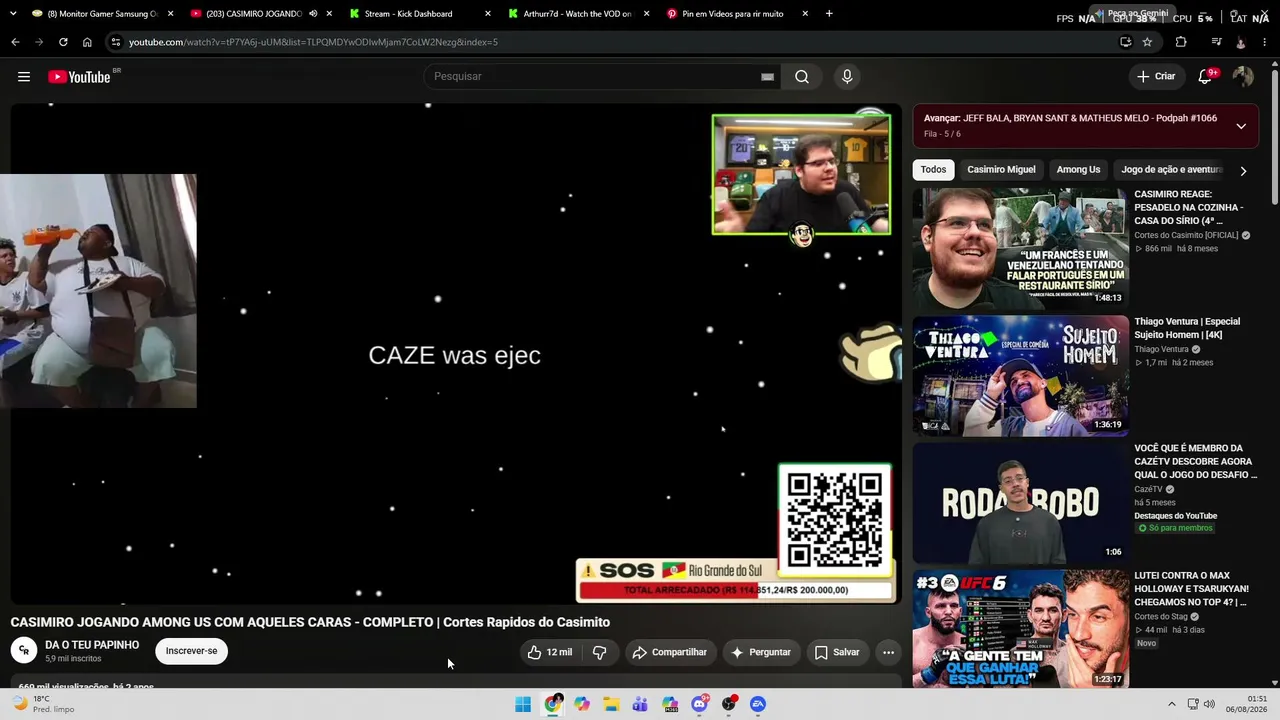Select the Todos filter chip
The image size is (1280, 720).
coord(933,170)
